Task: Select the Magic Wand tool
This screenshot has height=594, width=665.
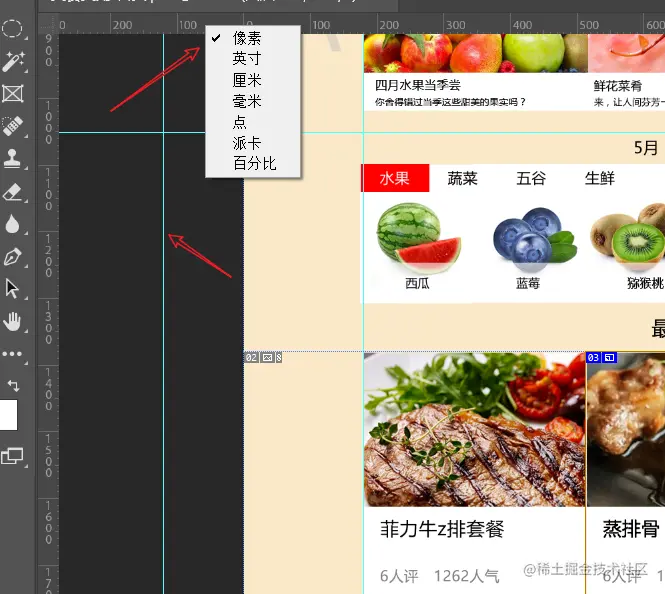Action: [13, 61]
